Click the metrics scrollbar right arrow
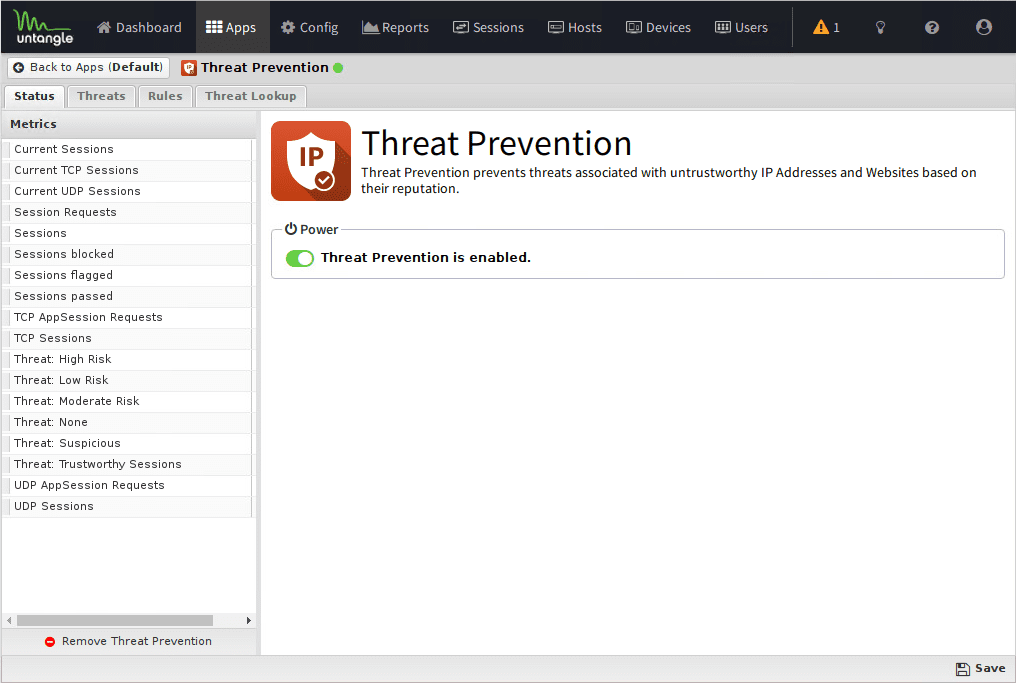This screenshot has width=1016, height=683. tap(249, 621)
